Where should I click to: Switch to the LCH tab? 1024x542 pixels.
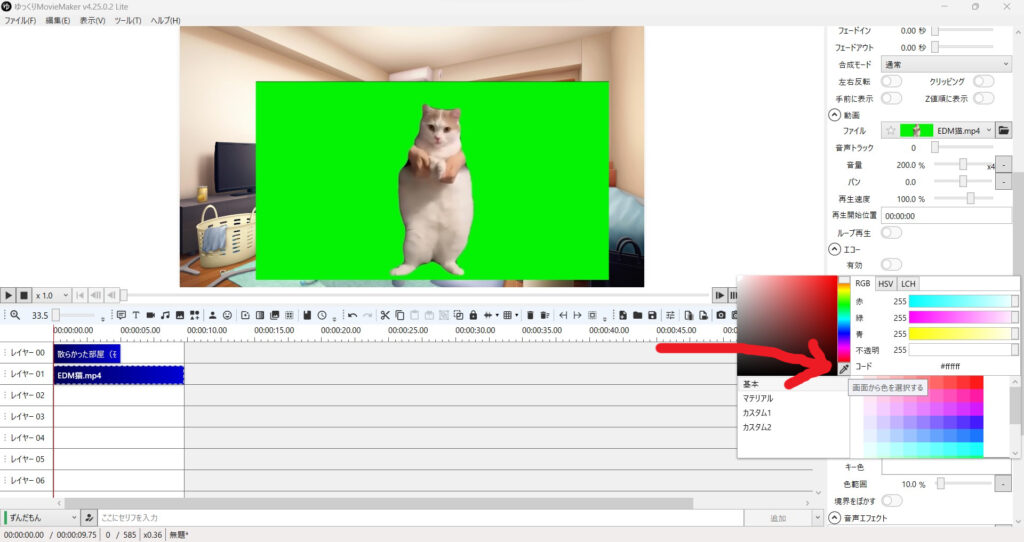[908, 283]
